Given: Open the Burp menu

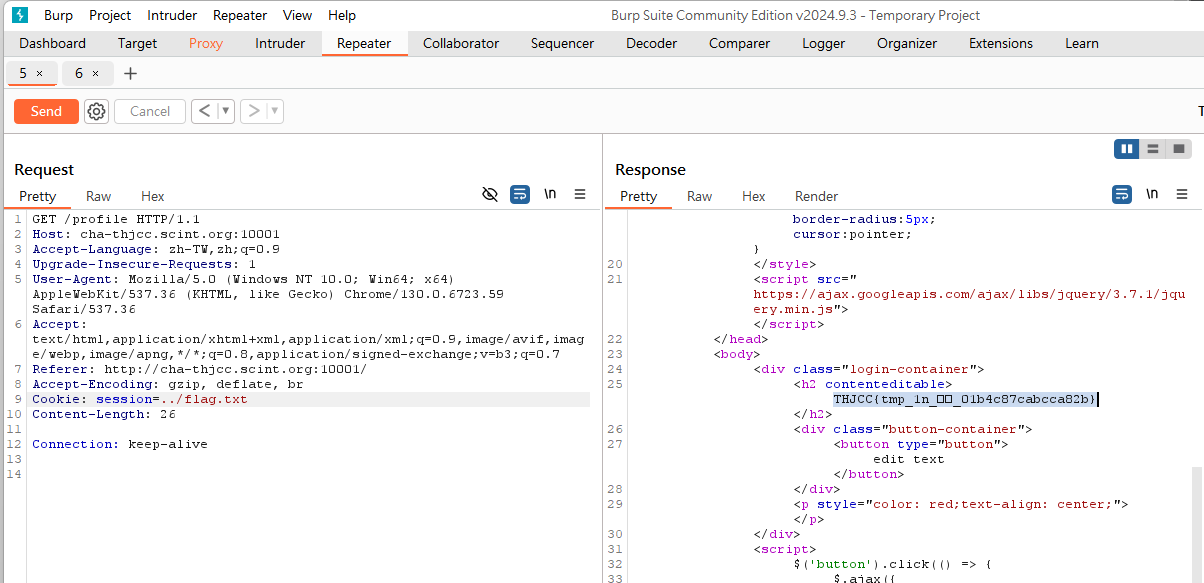Looking at the screenshot, I should click(x=58, y=15).
